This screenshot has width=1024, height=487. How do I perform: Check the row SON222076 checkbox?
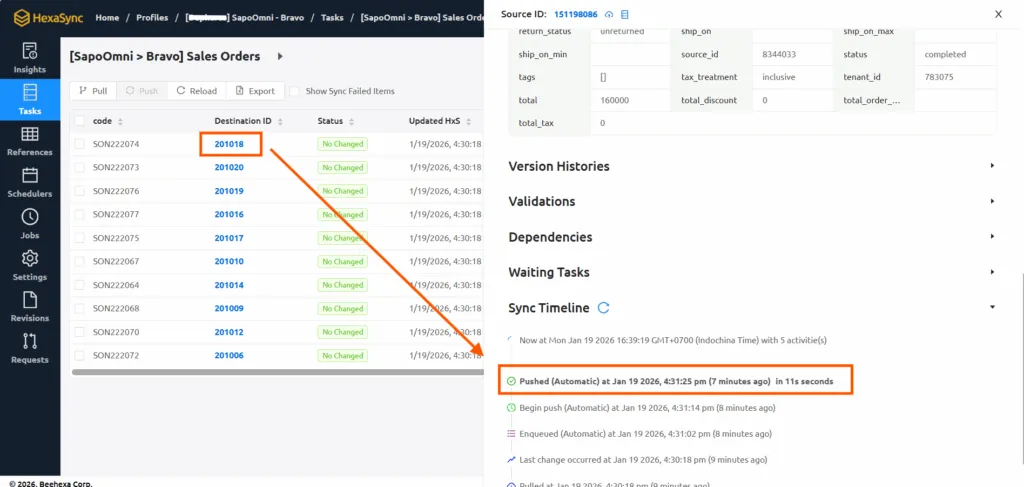pos(79,191)
